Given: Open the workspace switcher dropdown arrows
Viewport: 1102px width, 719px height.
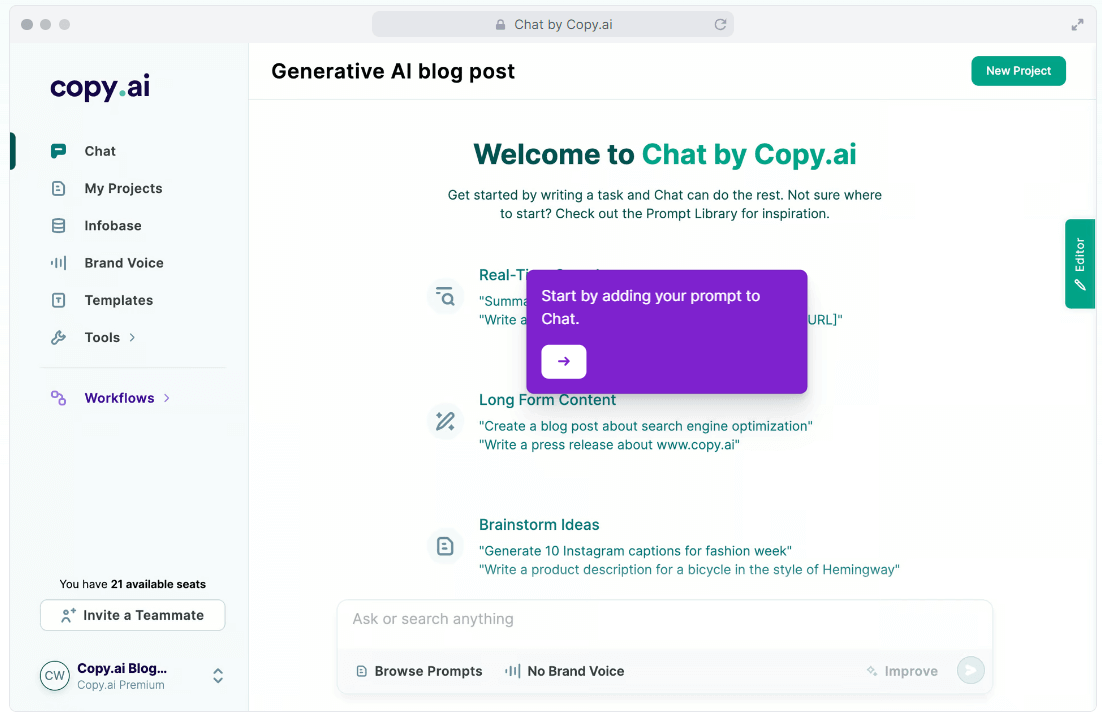Looking at the screenshot, I should click(218, 676).
